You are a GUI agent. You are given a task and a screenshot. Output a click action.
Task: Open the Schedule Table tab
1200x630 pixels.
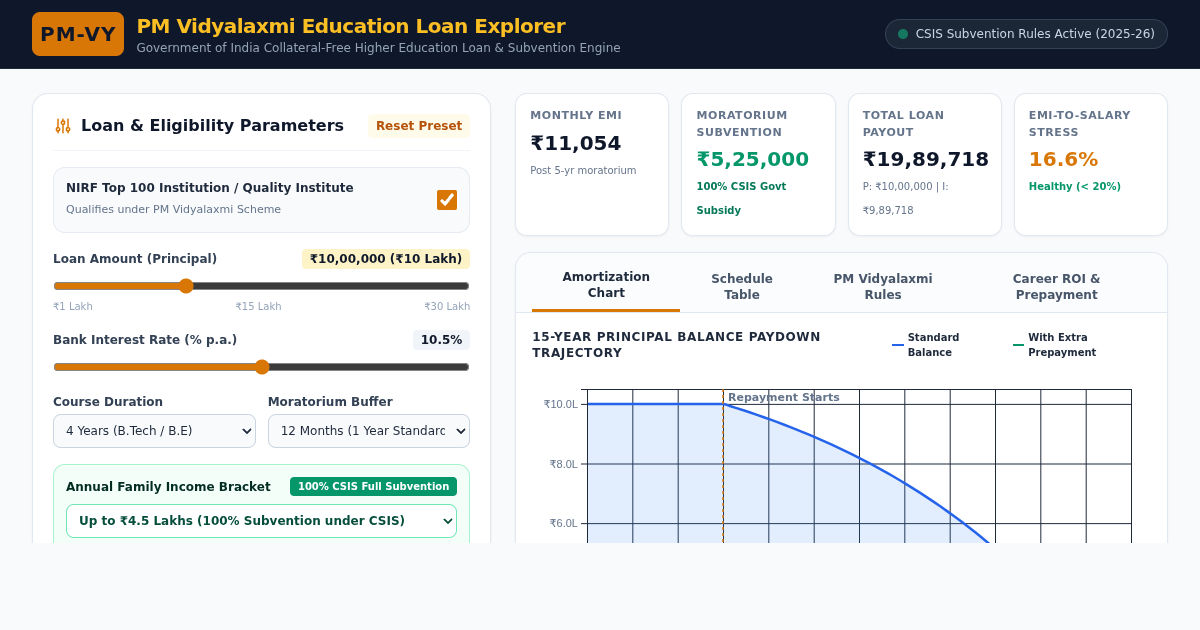click(x=742, y=287)
